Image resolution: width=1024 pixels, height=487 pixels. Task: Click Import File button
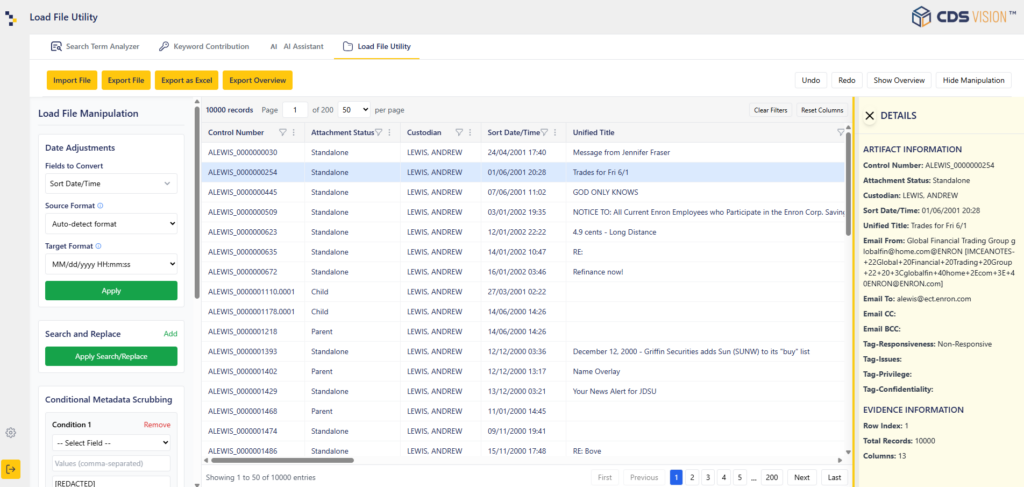point(72,80)
